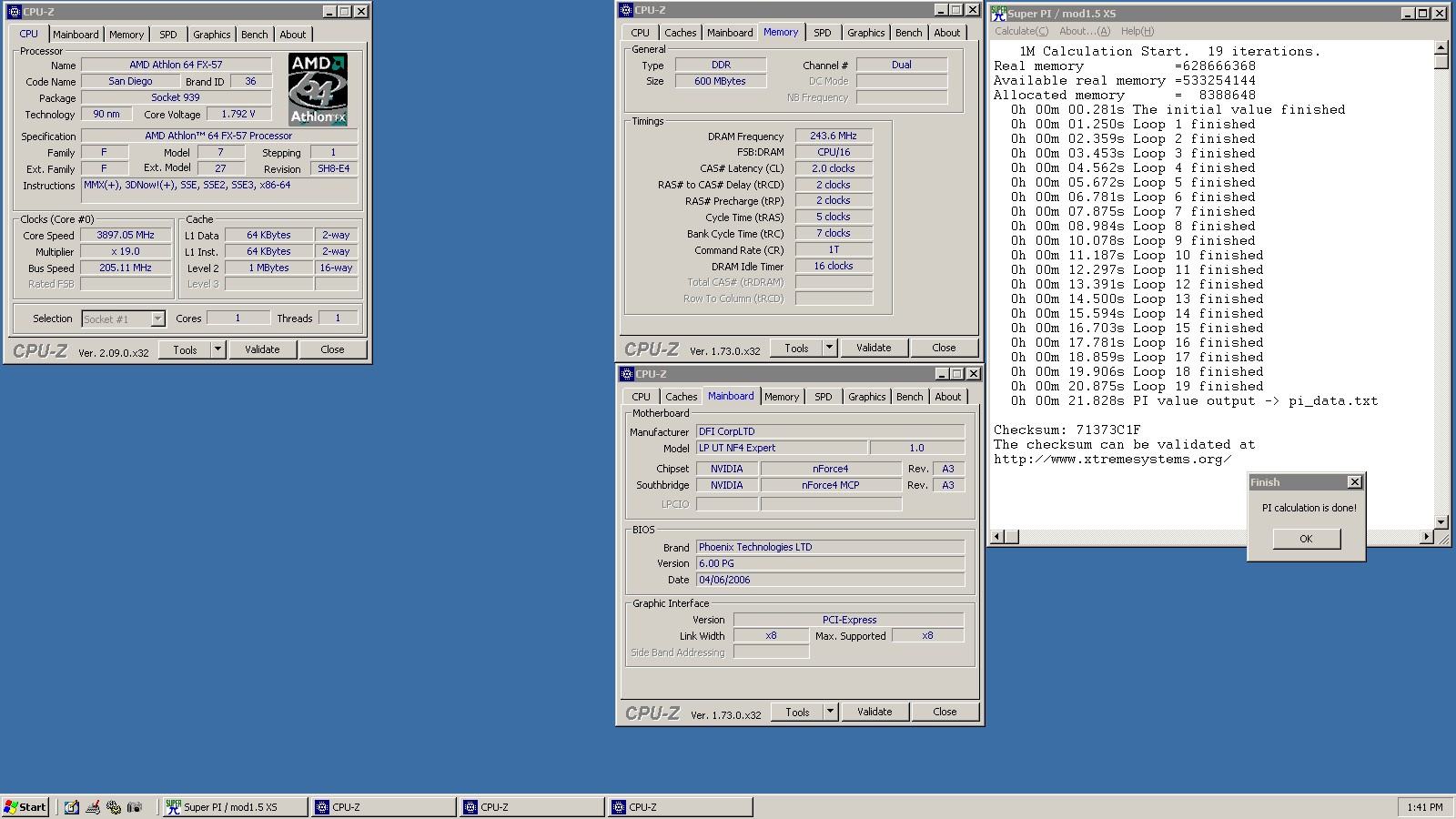Expand Tools dropdown arrow in CPU-Z 2.09 window

[x=217, y=349]
